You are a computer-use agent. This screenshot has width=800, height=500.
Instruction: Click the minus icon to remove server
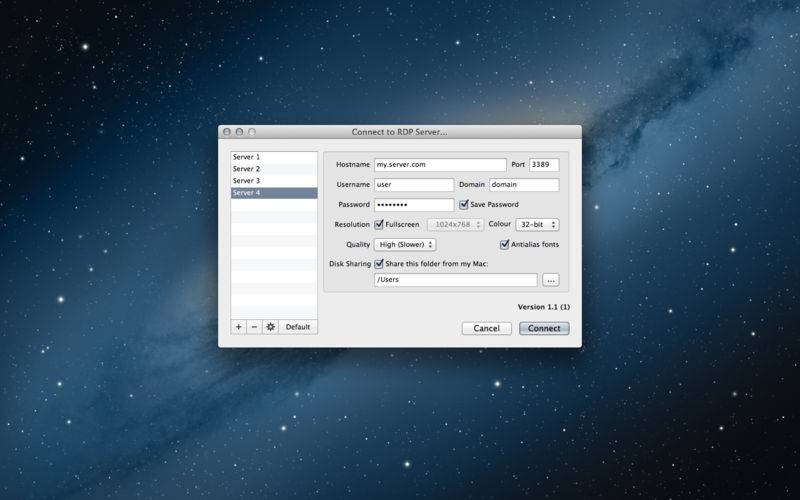coord(254,327)
